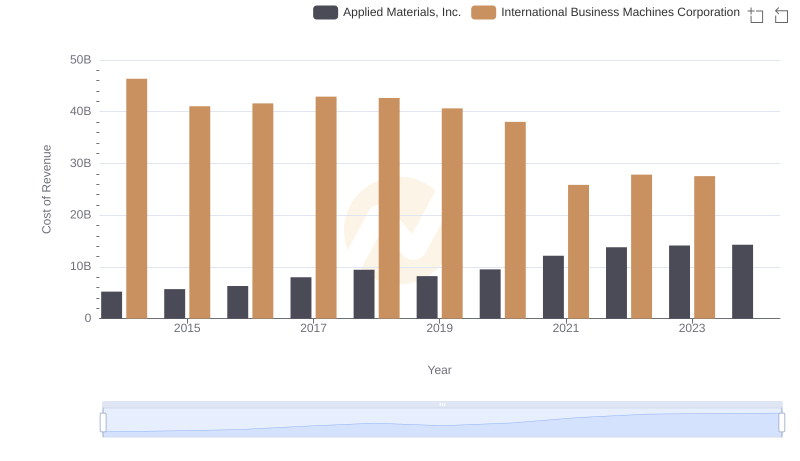Toggle International Business Machines Corporation legend swatch

click(x=484, y=12)
